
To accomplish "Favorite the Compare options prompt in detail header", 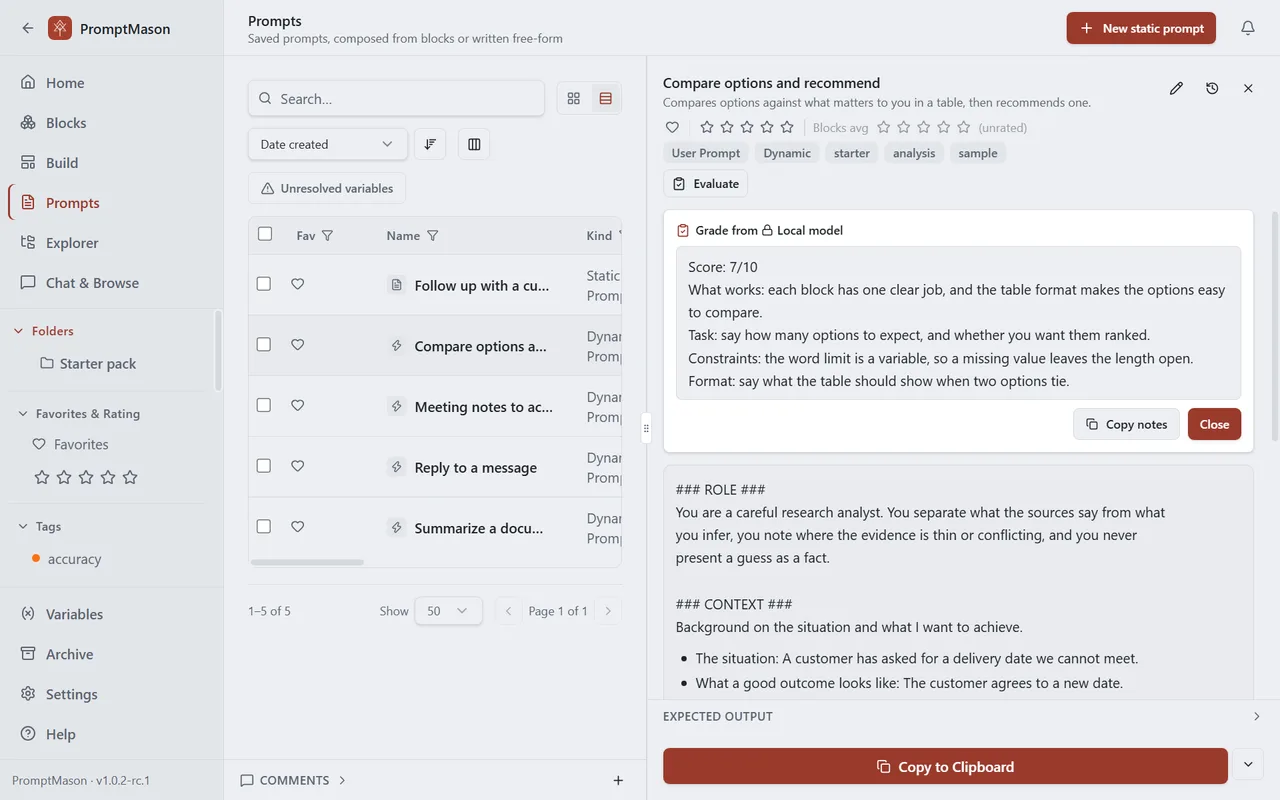I will pos(672,127).
